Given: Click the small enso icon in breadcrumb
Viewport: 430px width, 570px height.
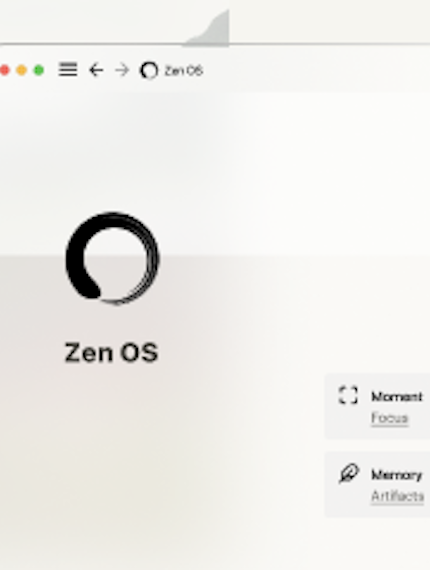Looking at the screenshot, I should [149, 70].
